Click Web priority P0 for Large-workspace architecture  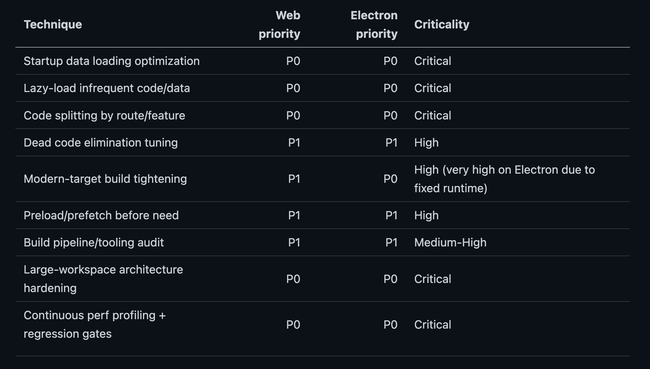click(x=293, y=279)
